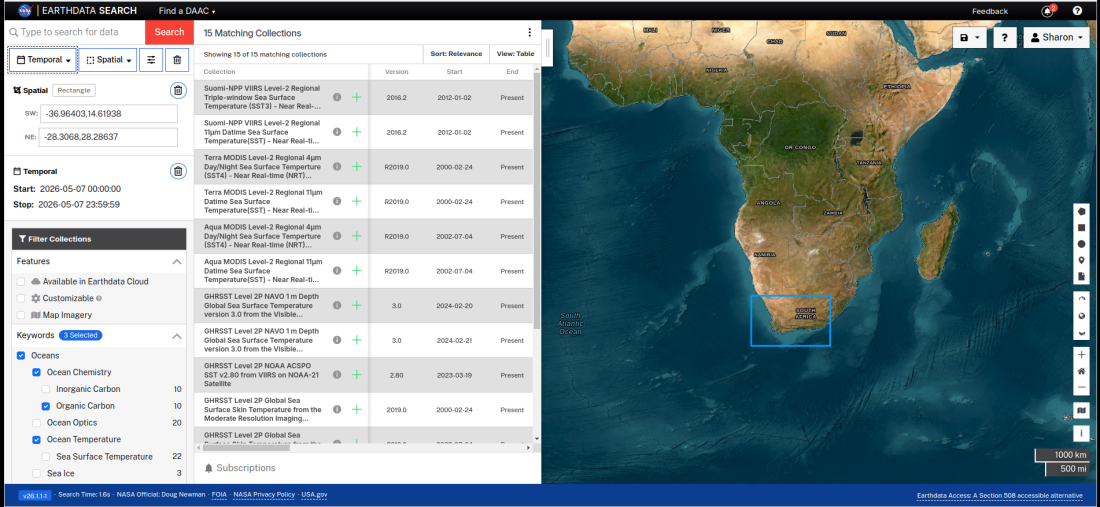
Task: Remove the Spatial rectangle filter
Action: [178, 90]
